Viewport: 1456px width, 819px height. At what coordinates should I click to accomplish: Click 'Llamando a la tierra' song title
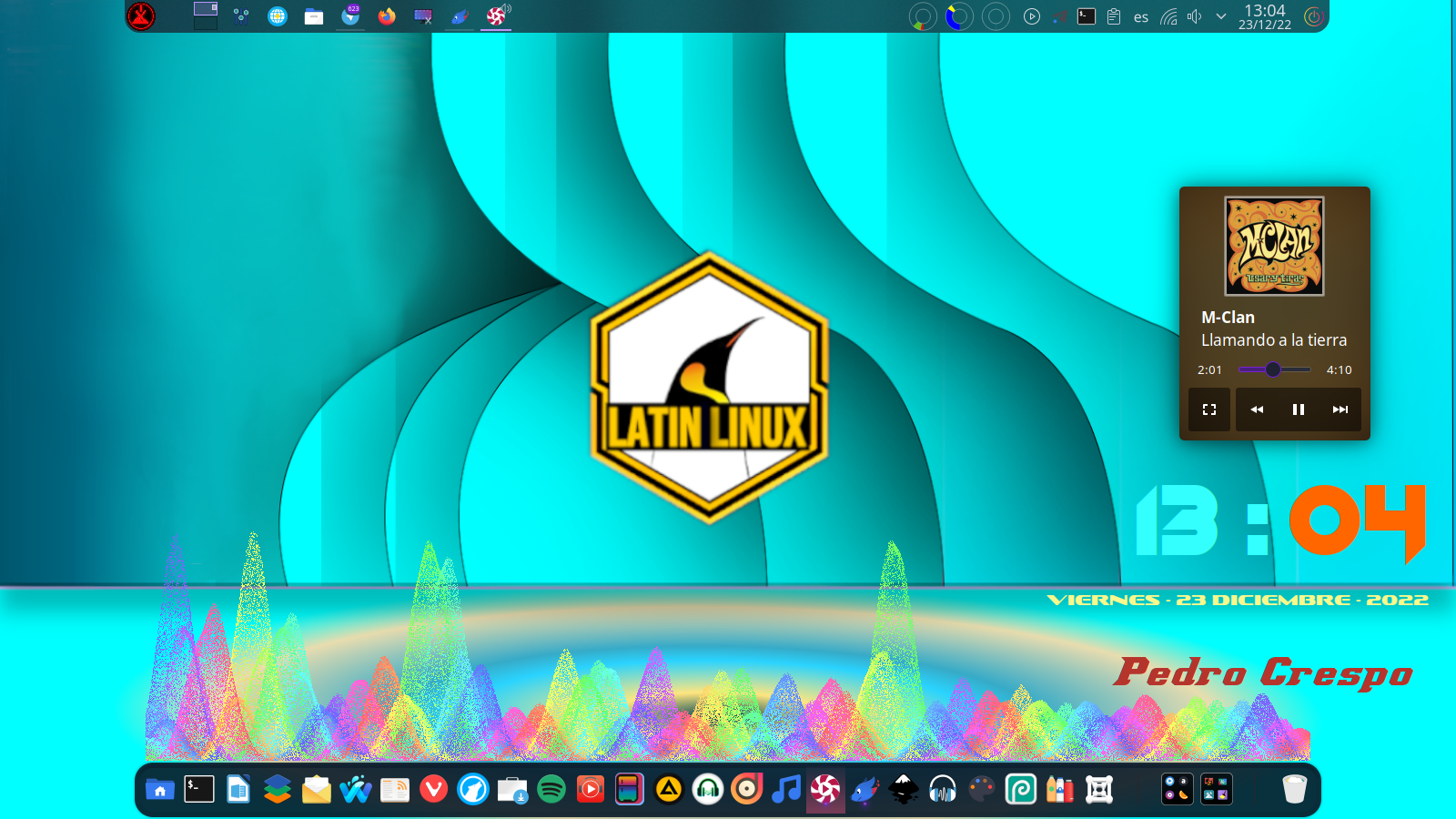(1274, 340)
